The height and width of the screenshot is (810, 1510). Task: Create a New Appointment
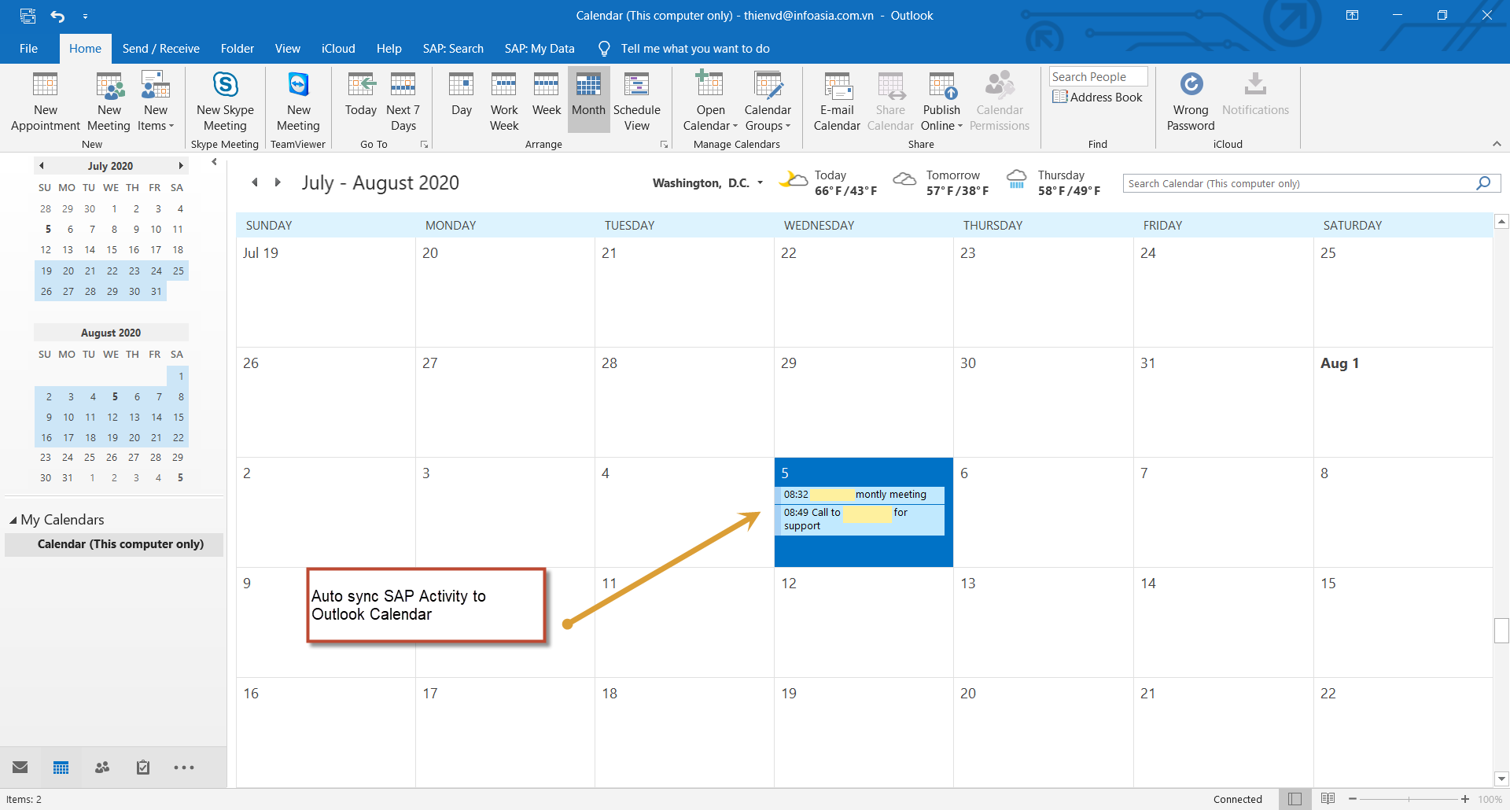(x=45, y=102)
